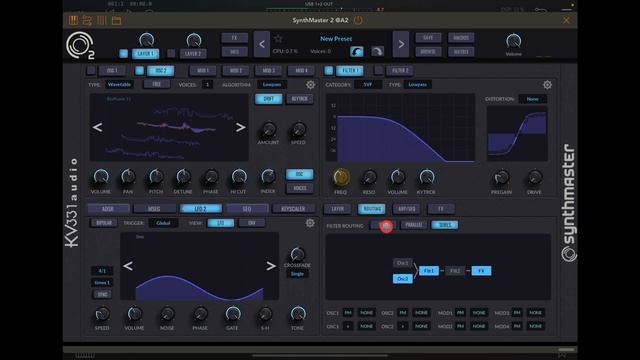
Task: Open filter TYPE Lowpass dropdown
Action: tap(418, 84)
